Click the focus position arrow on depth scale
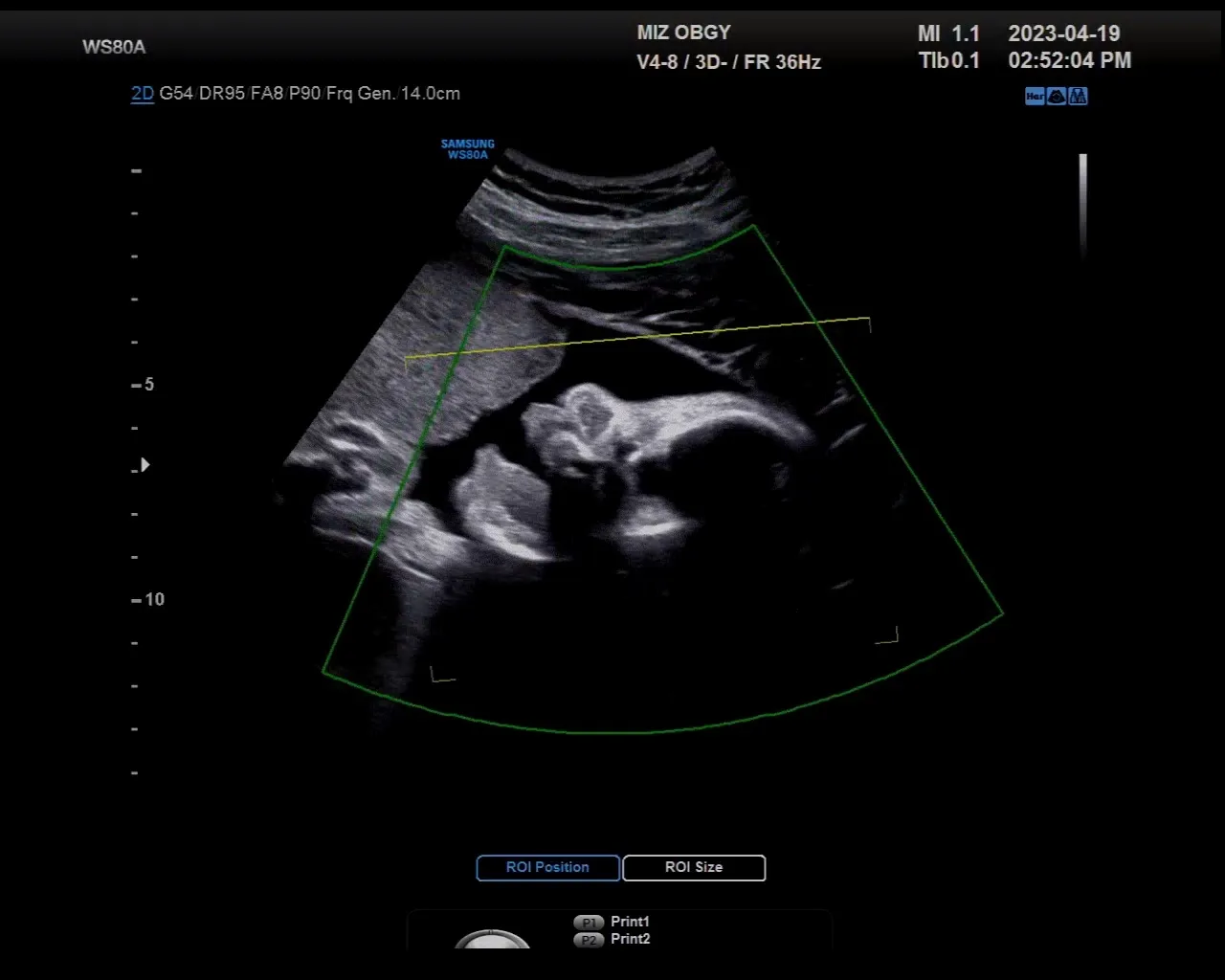This screenshot has width=1225, height=980. (145, 465)
